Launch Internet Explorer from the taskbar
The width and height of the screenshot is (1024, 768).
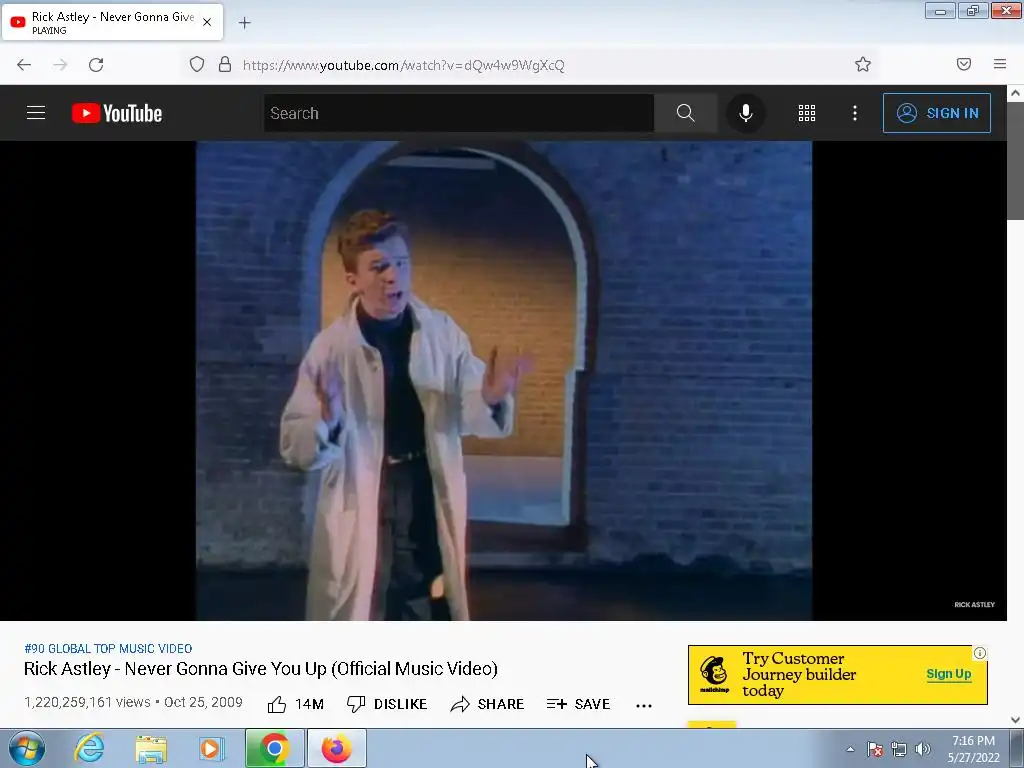[89, 748]
